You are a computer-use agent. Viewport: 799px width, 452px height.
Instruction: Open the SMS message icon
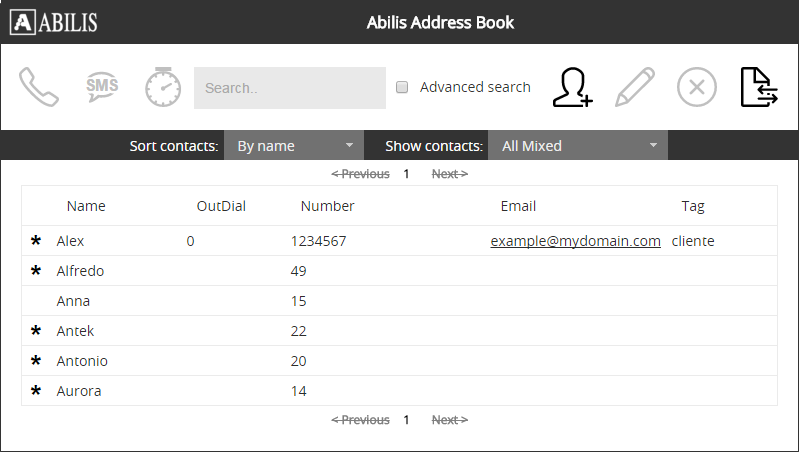[101, 87]
